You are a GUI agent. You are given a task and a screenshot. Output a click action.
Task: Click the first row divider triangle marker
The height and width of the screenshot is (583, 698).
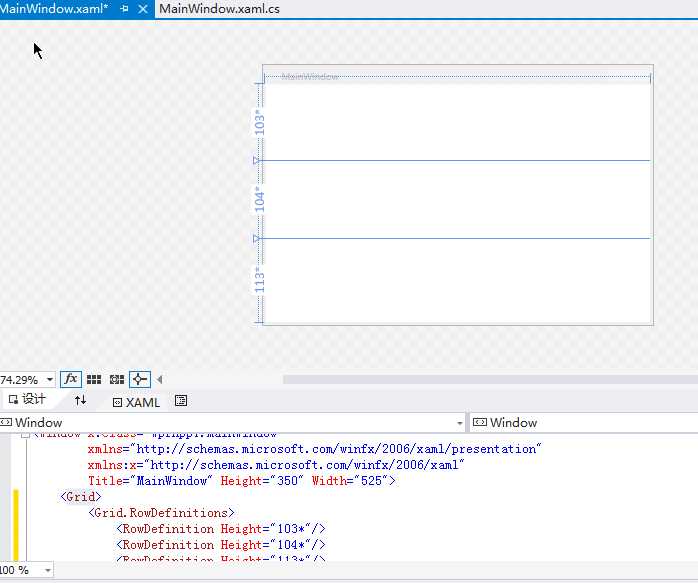(256, 160)
